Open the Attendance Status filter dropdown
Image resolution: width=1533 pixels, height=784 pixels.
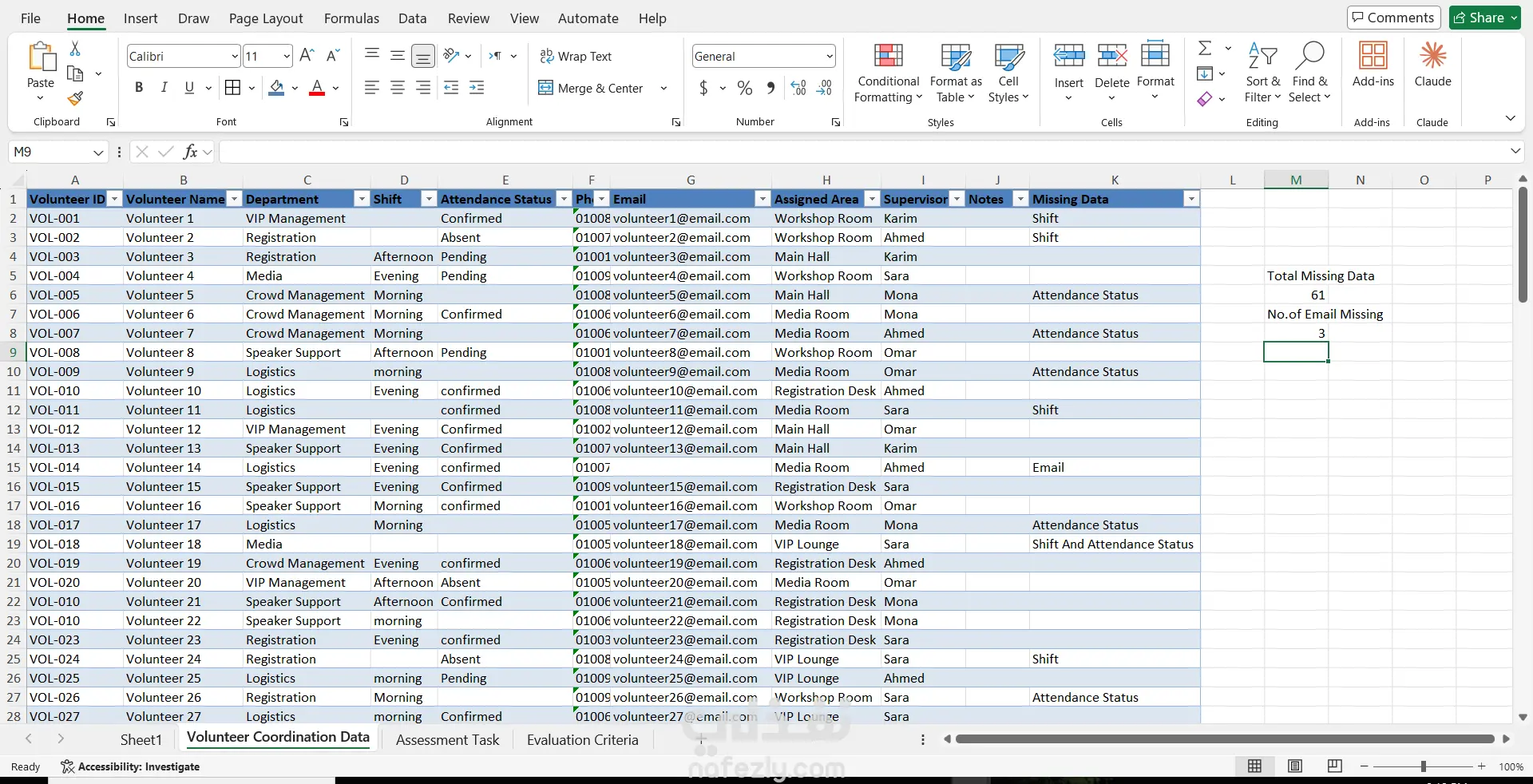(564, 199)
